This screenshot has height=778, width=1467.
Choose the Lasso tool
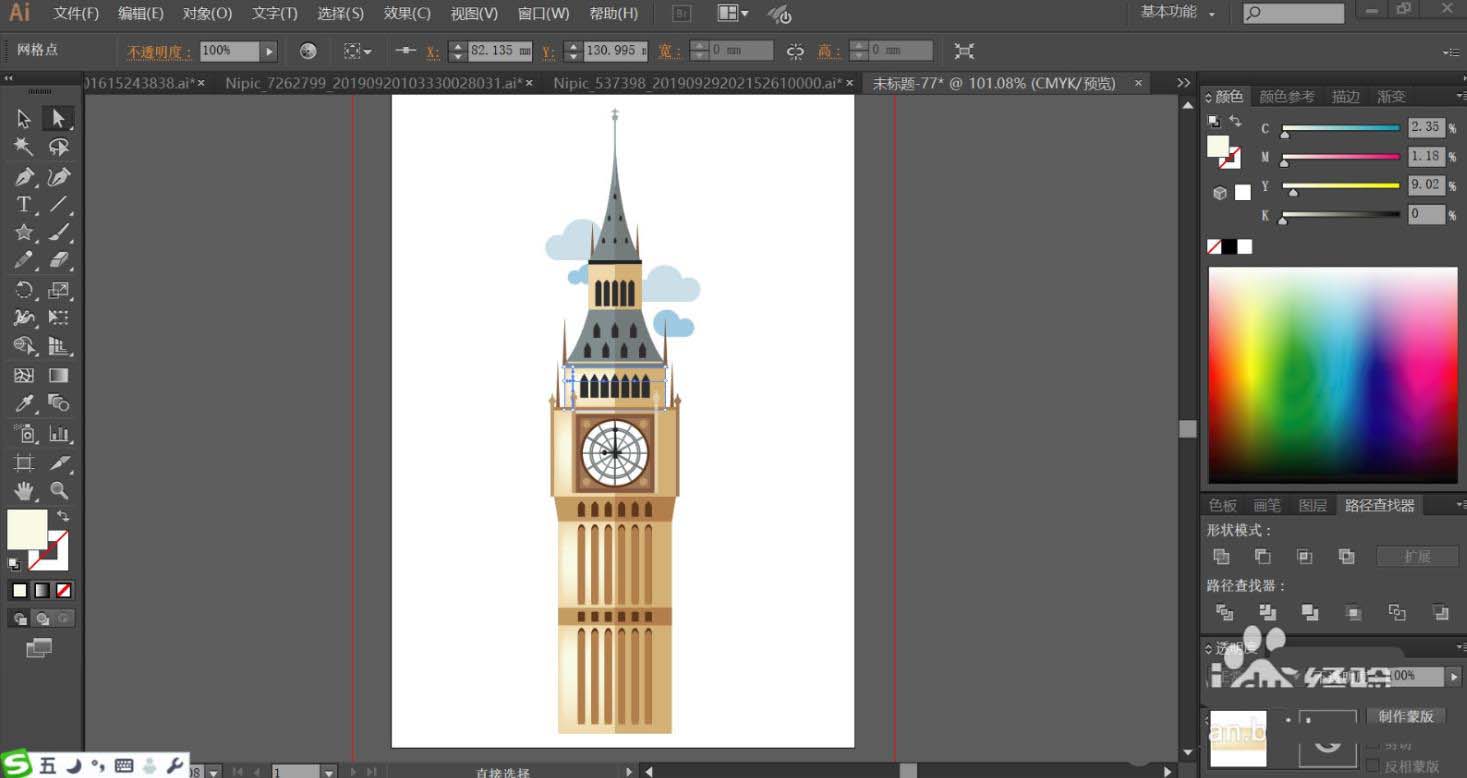[x=58, y=147]
